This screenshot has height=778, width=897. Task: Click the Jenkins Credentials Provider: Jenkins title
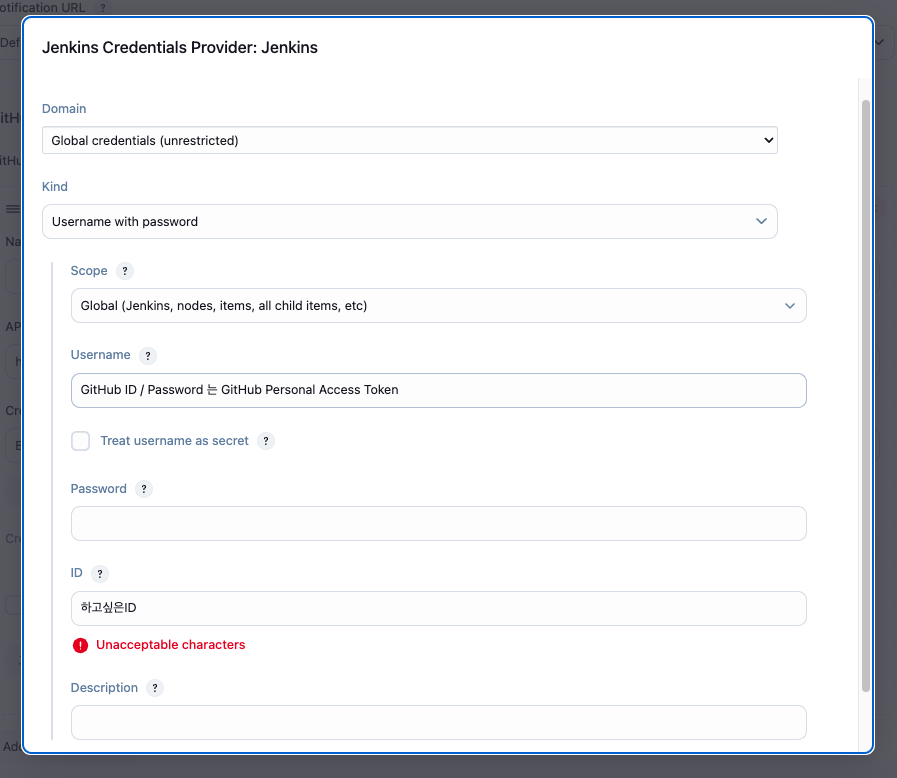click(180, 47)
